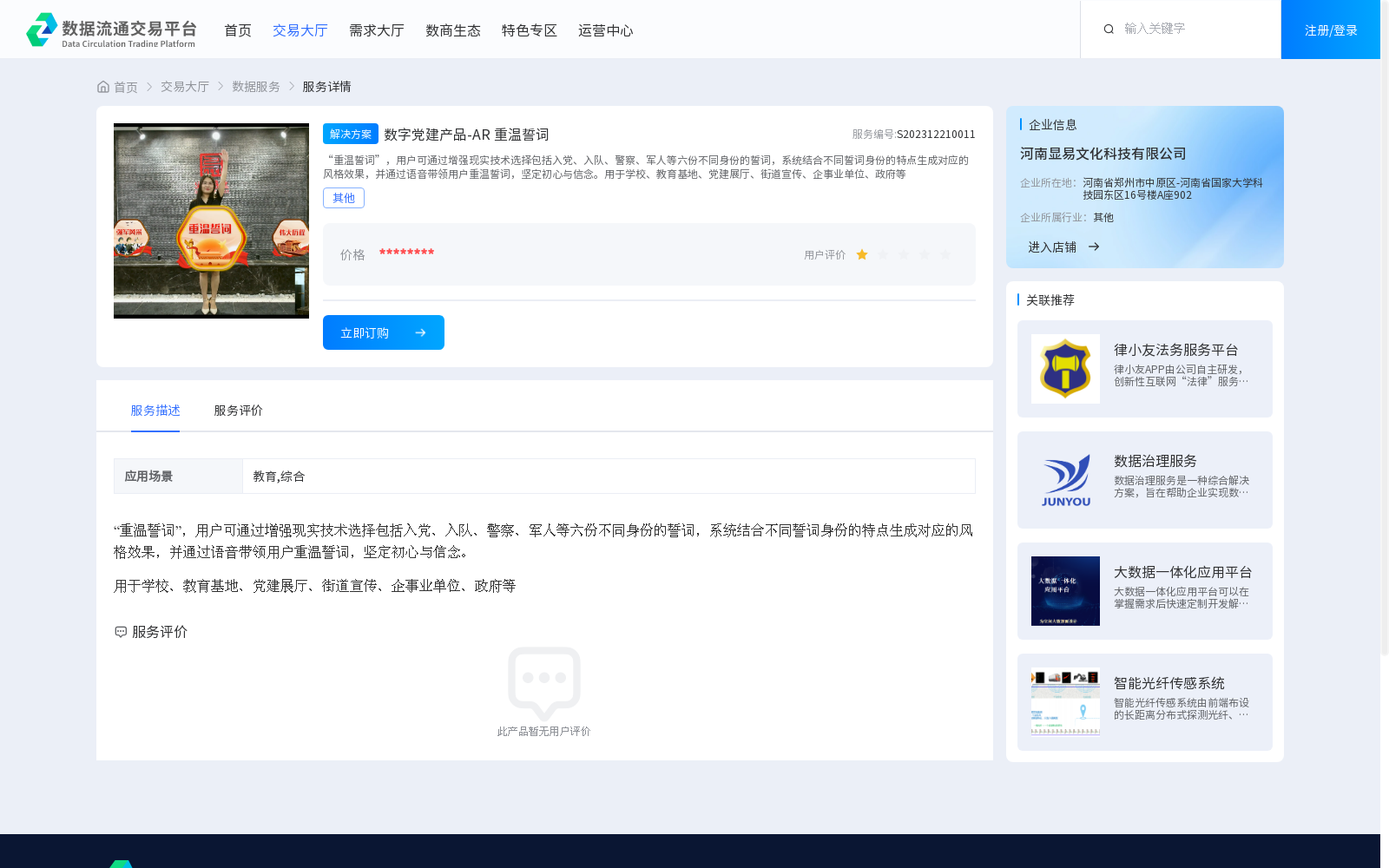Switch to 服务评价 tab

tap(239, 411)
